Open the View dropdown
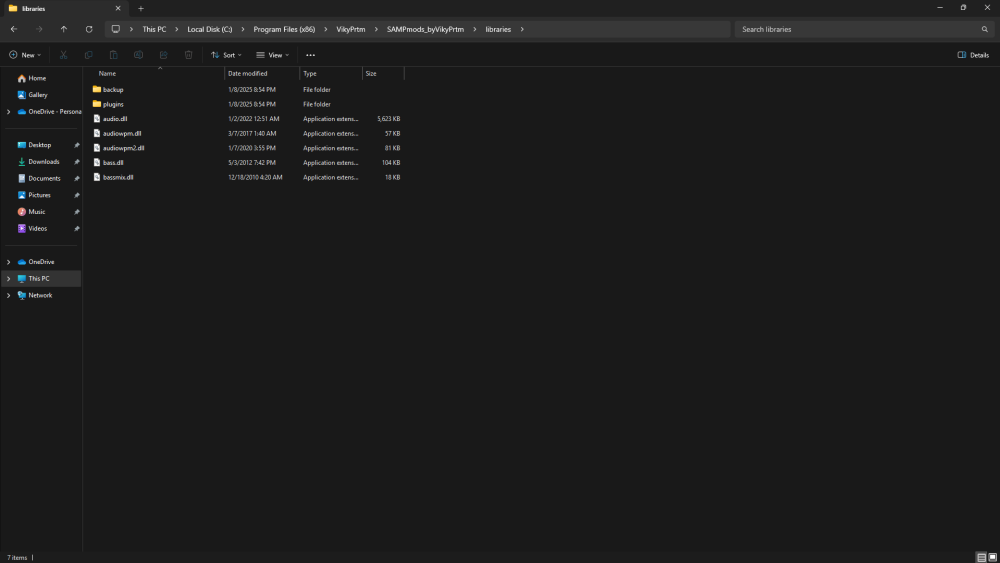Viewport: 1000px width, 563px height. pyautogui.click(x=273, y=55)
